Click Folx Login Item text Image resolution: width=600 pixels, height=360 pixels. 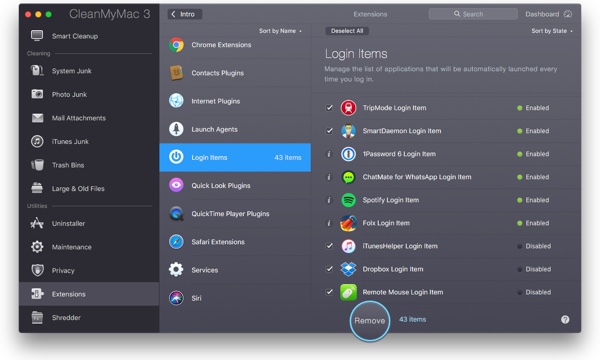click(386, 223)
